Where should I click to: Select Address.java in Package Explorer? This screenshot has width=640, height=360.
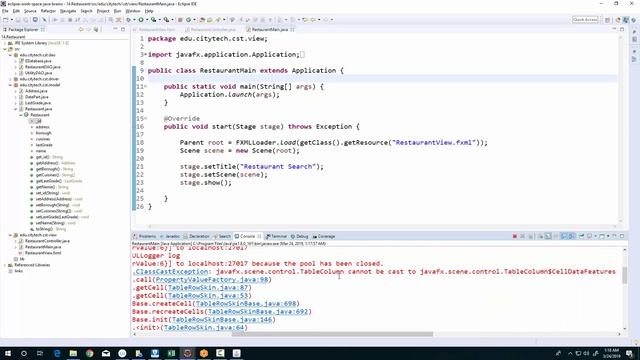click(36, 91)
